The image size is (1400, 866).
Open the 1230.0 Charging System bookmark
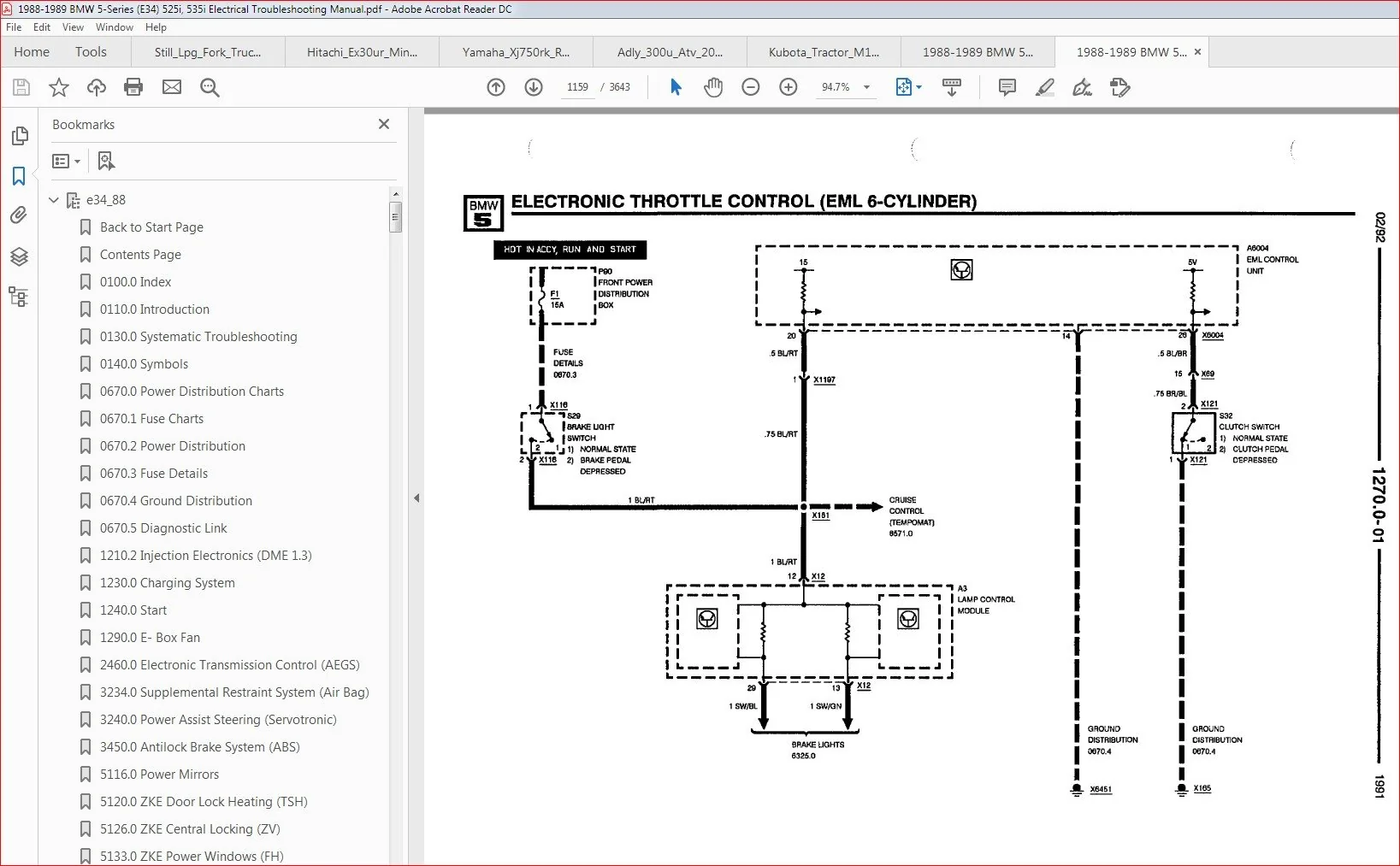click(167, 583)
